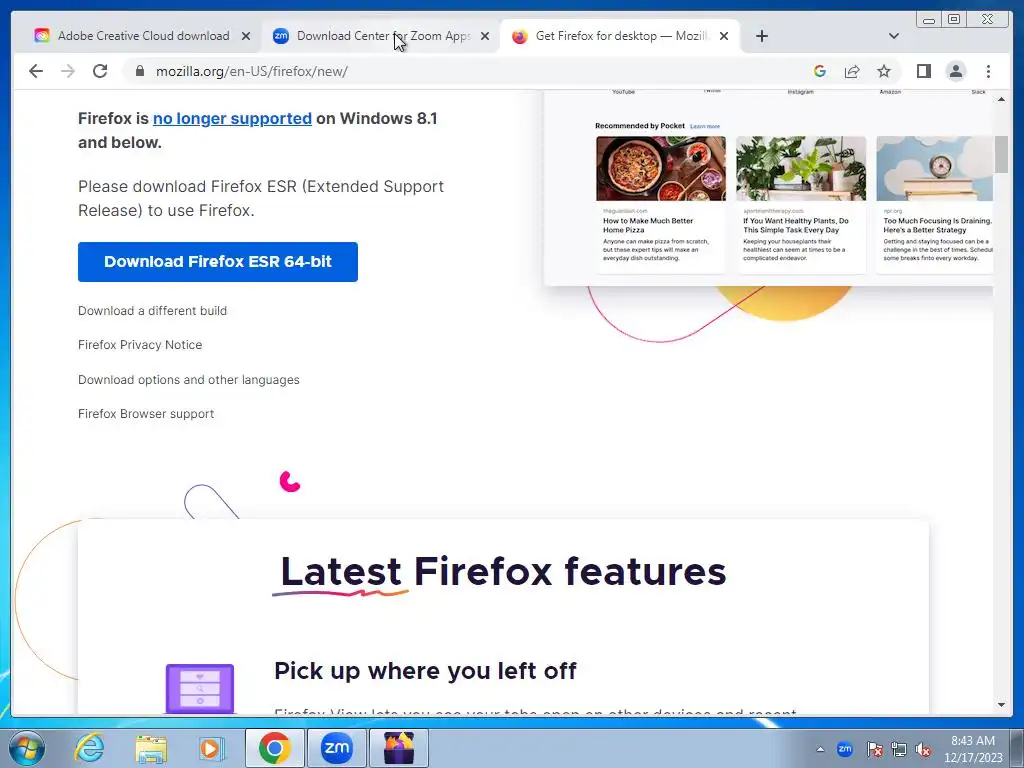Open 'Download a different build' link

(x=152, y=311)
